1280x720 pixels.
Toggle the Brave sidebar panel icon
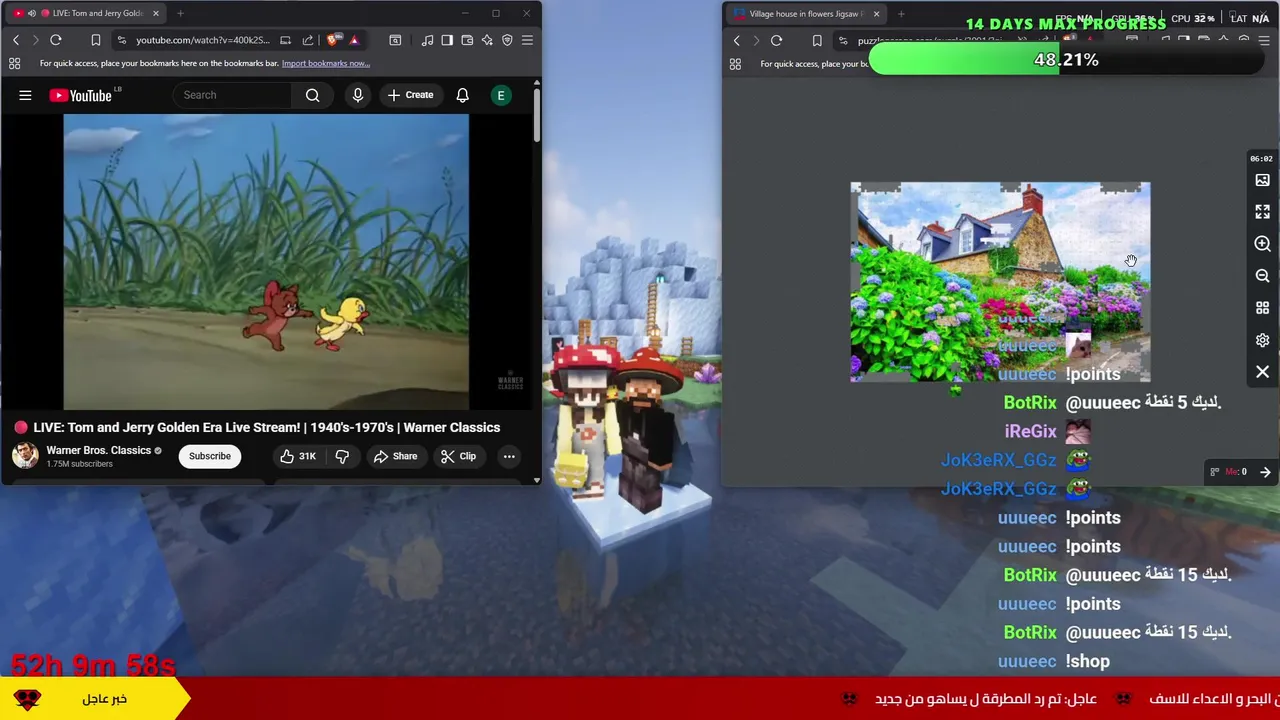coord(447,40)
